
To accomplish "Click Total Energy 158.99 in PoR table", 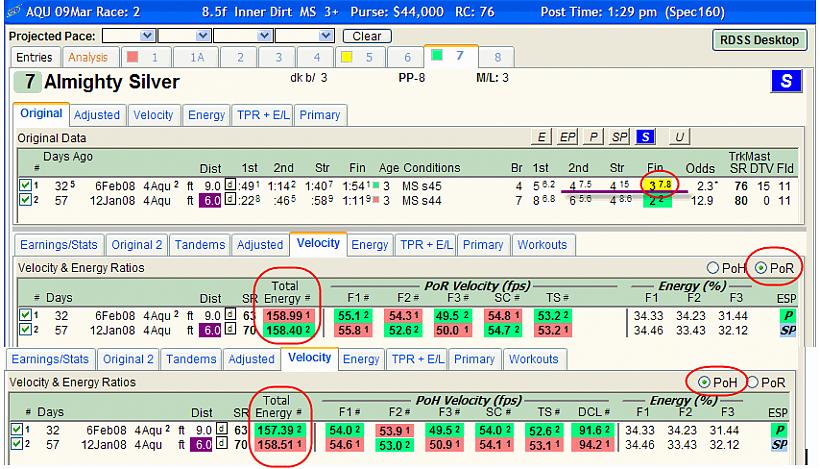I will pos(288,316).
